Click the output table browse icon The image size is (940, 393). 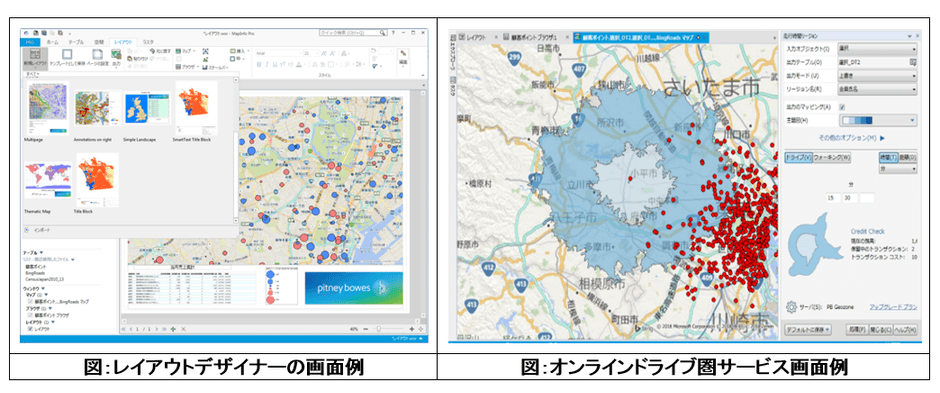(x=913, y=62)
